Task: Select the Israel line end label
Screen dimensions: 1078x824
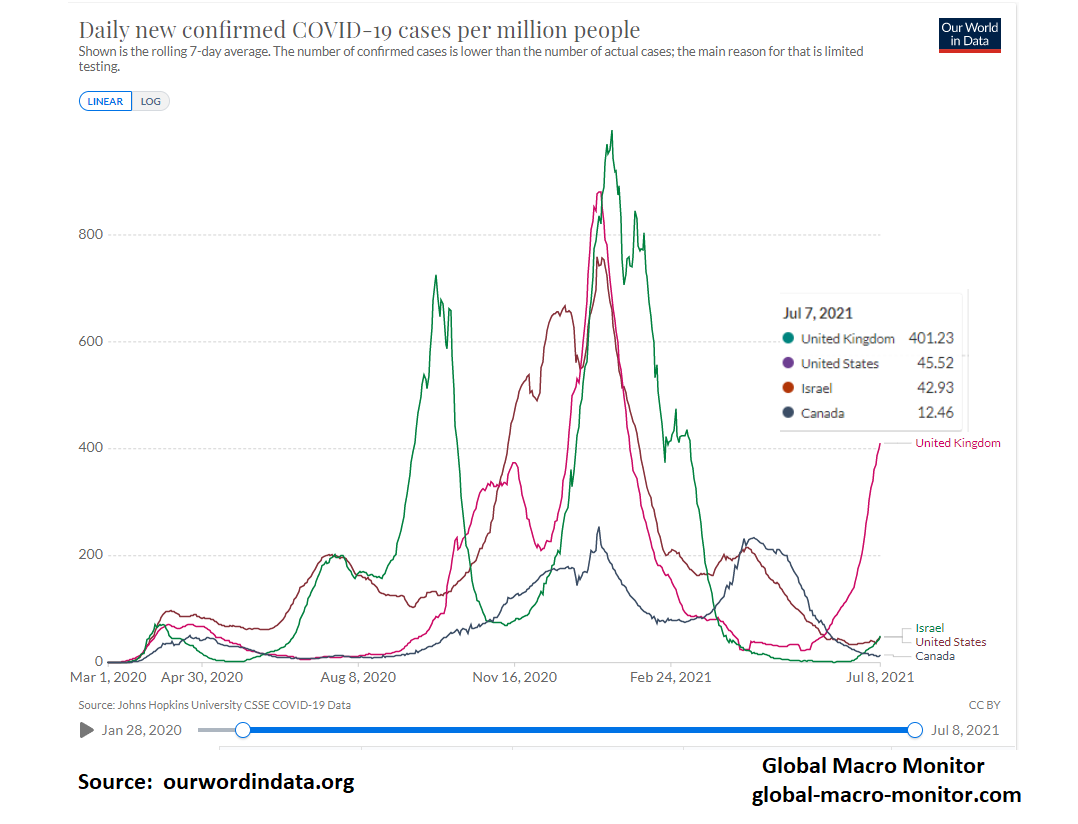Action: [x=929, y=628]
